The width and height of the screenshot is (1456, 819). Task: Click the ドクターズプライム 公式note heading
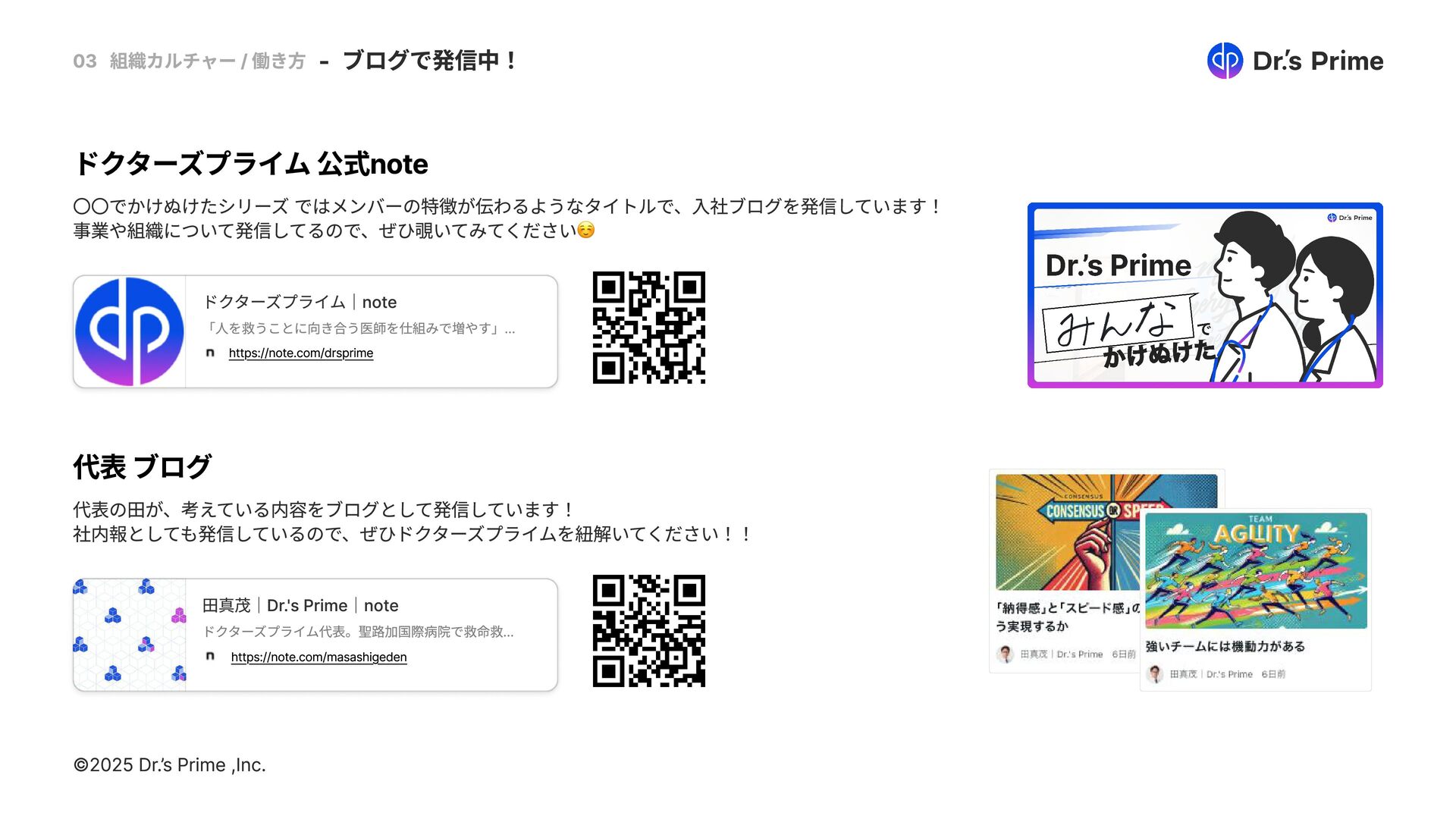251,164
